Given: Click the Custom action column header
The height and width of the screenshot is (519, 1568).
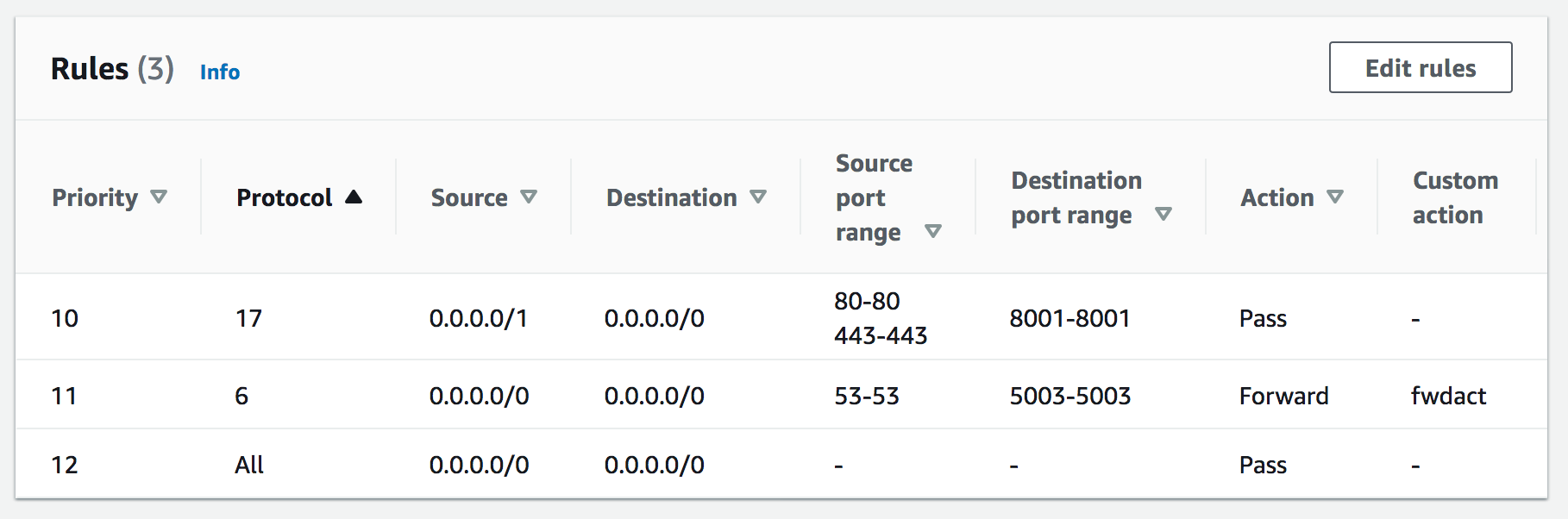Looking at the screenshot, I should click(x=1455, y=197).
